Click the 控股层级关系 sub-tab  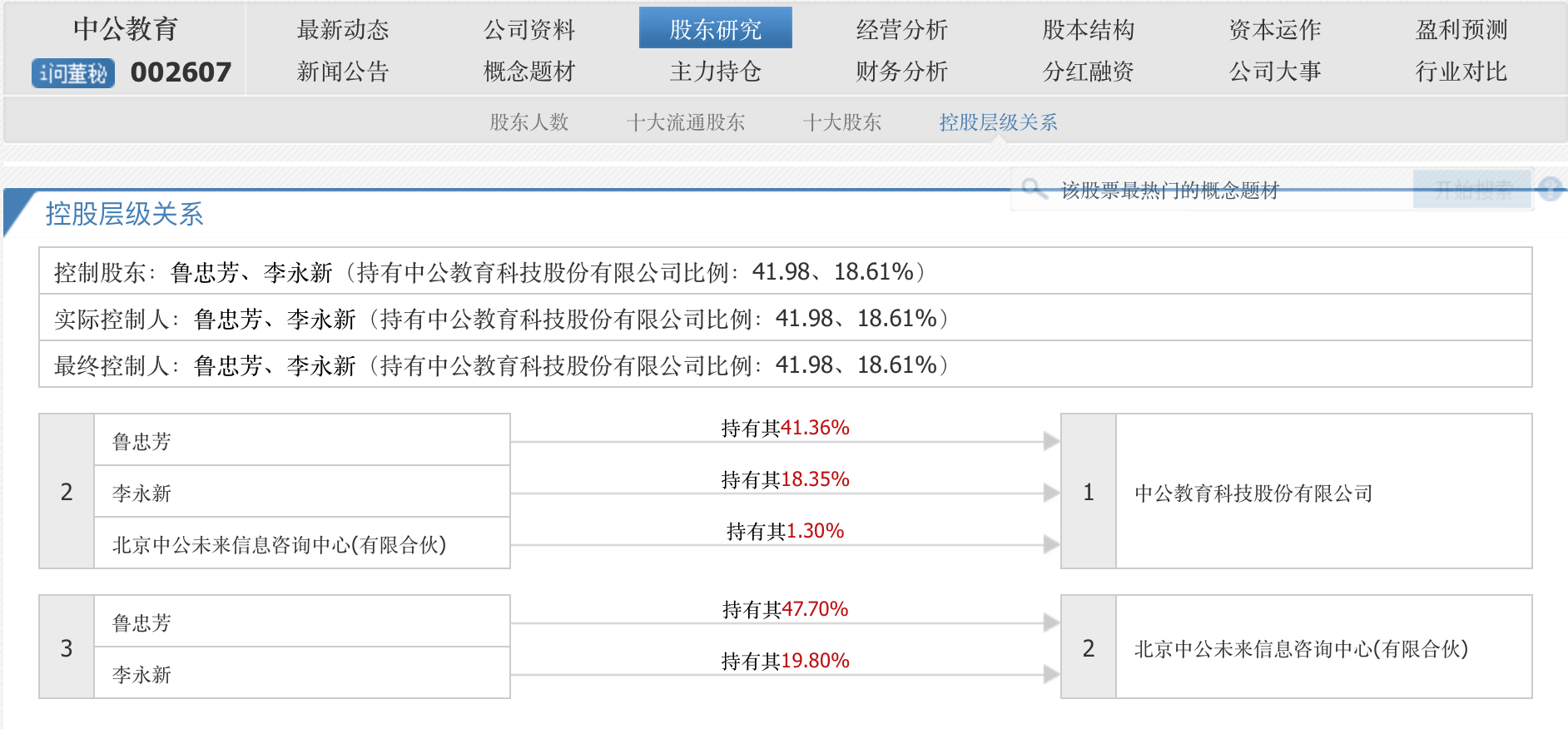(998, 122)
